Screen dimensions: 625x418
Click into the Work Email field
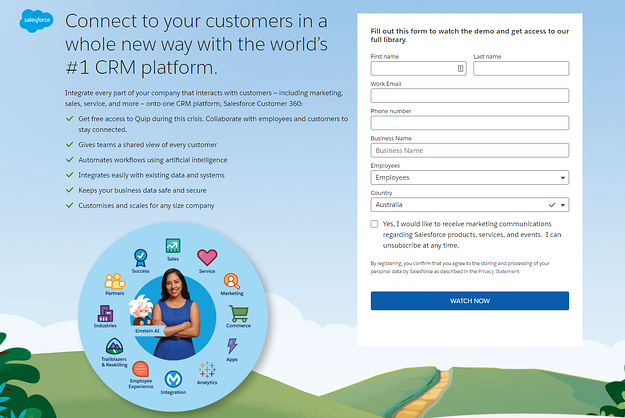(x=470, y=96)
